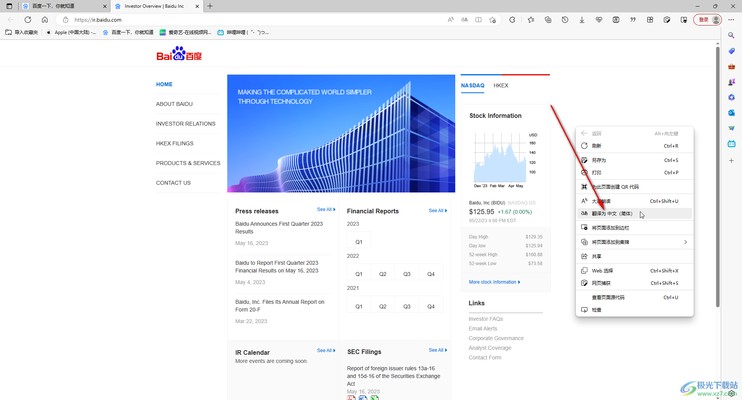Click See All next to SEC Filings
This screenshot has height=400, width=742.
click(438, 350)
